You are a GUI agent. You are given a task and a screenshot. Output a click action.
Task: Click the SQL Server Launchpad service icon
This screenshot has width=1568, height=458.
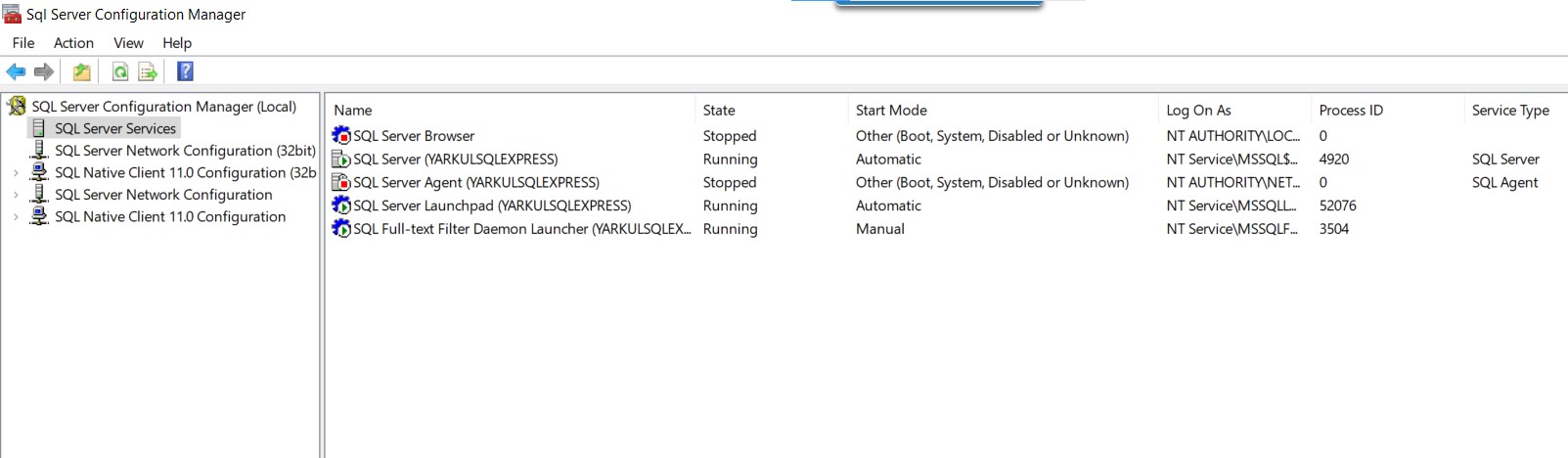[341, 206]
